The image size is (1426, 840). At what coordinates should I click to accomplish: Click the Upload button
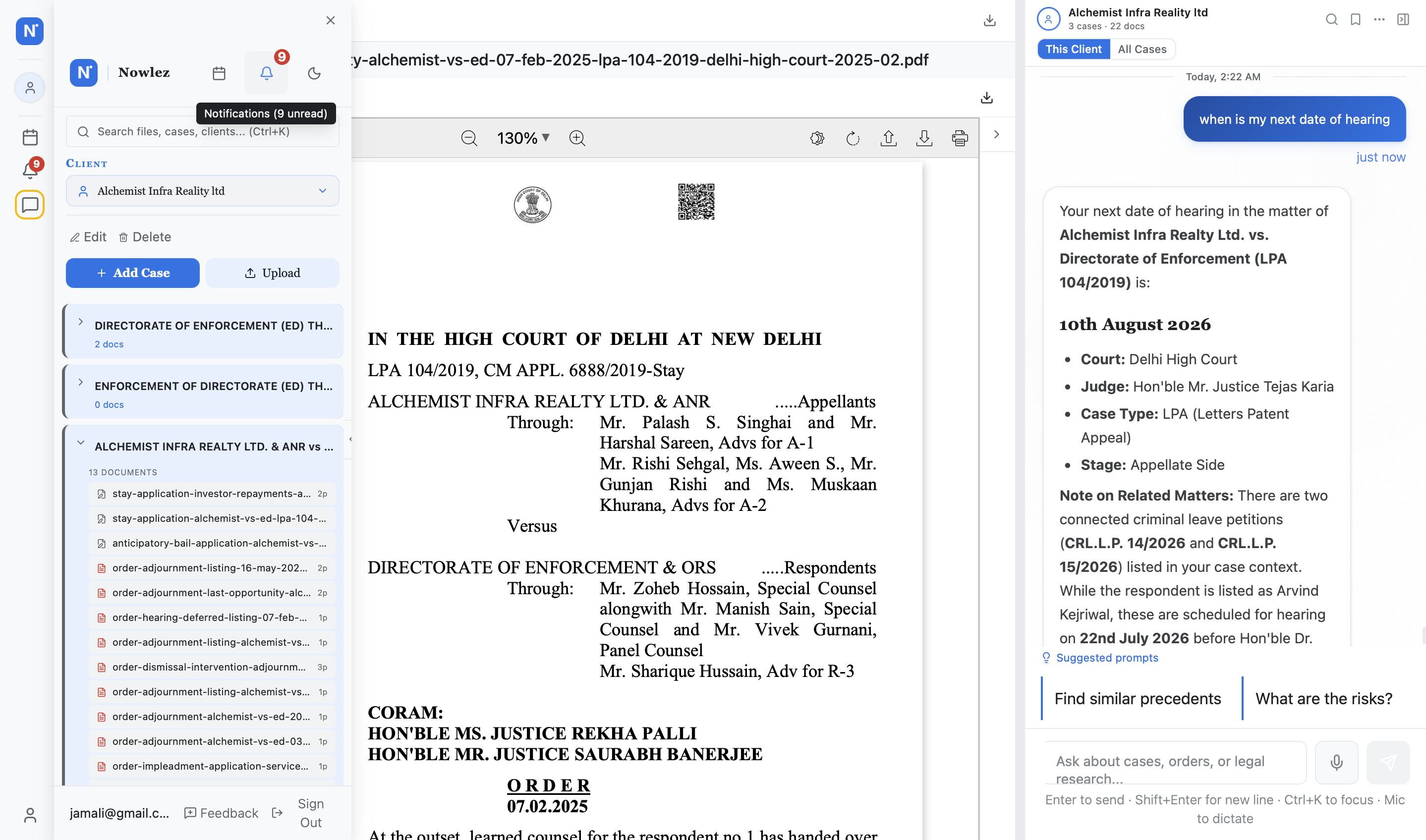[272, 273]
